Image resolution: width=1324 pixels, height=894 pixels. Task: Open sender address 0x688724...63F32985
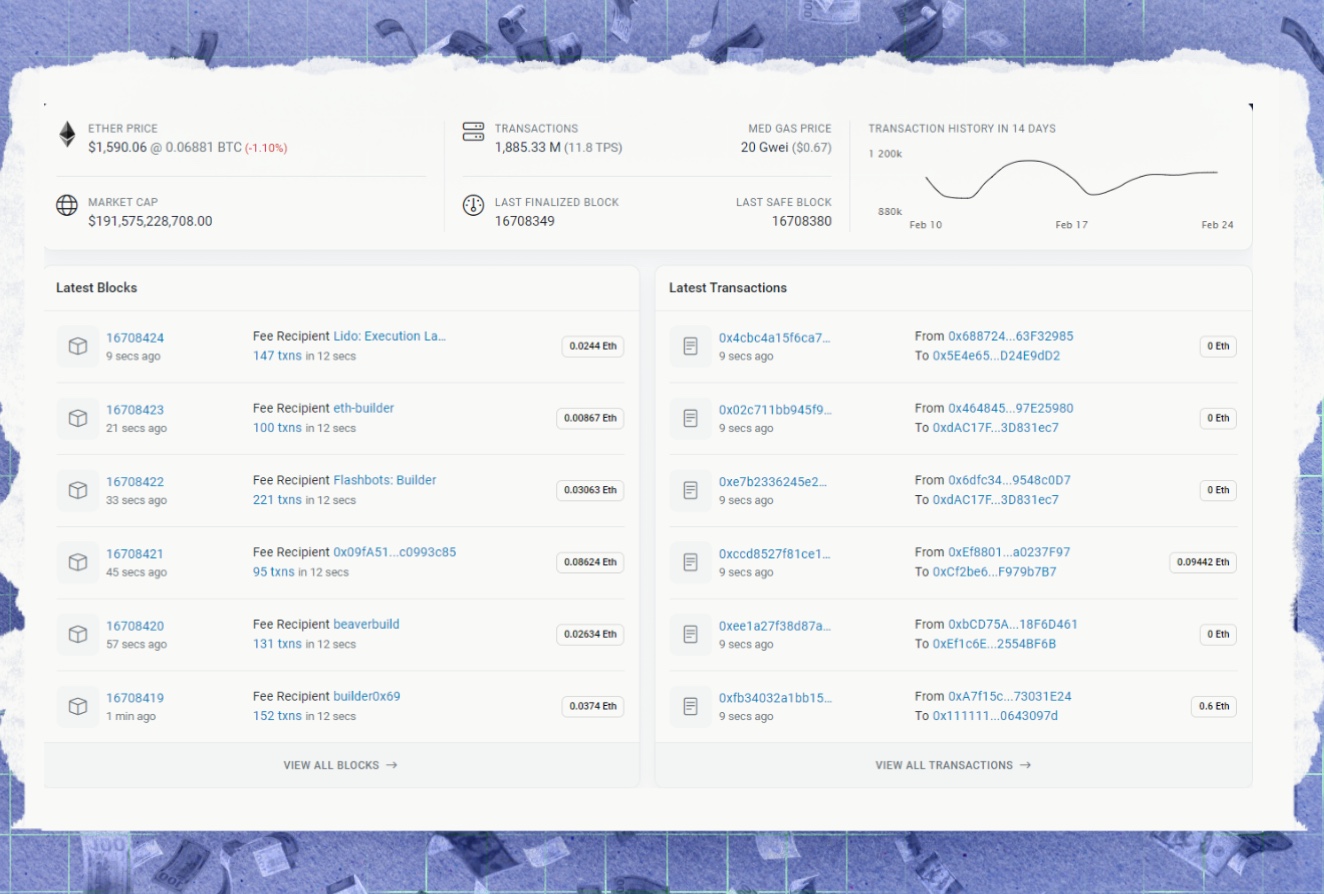coord(1011,336)
